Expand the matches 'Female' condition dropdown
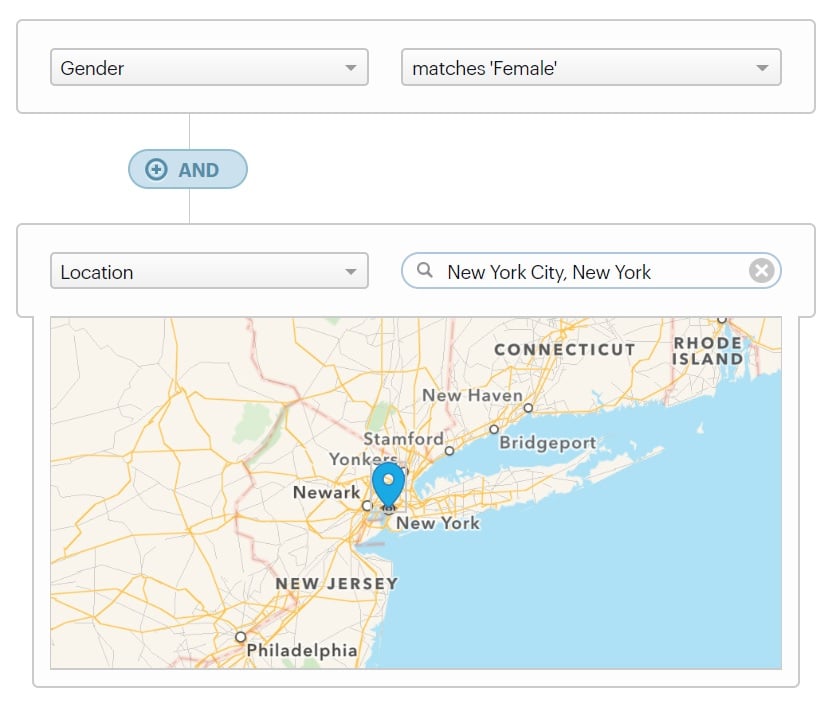835x712 pixels. coord(590,68)
